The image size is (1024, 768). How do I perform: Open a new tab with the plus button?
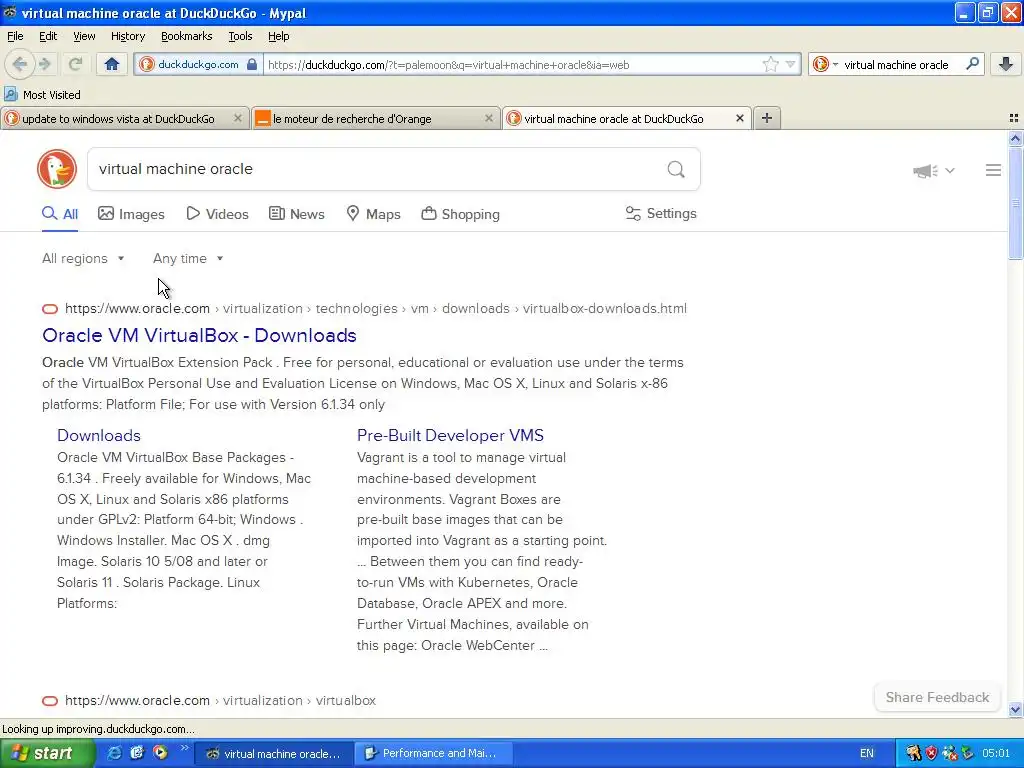767,118
